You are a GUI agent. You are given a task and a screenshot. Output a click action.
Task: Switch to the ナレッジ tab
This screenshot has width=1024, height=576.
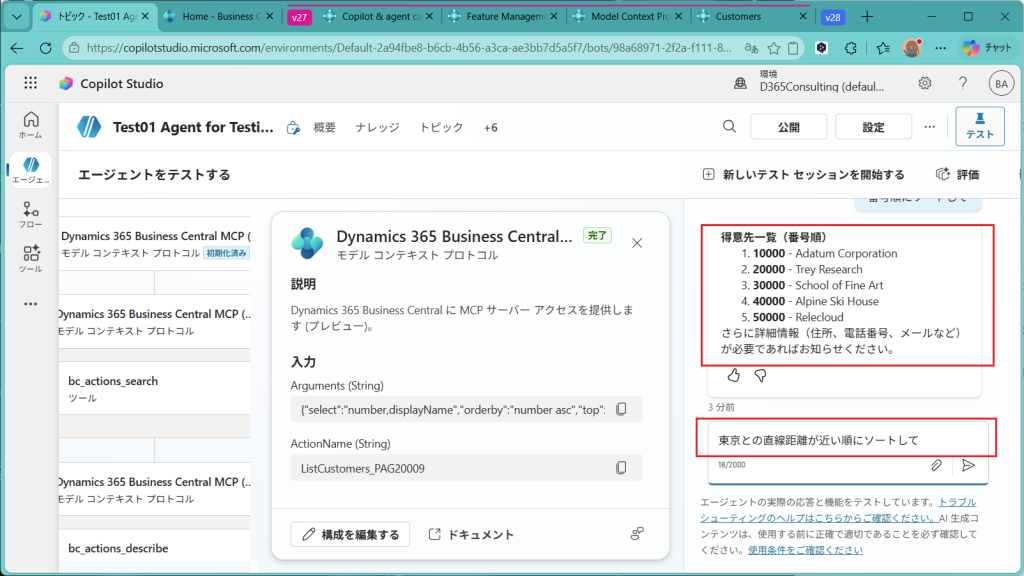tap(377, 128)
